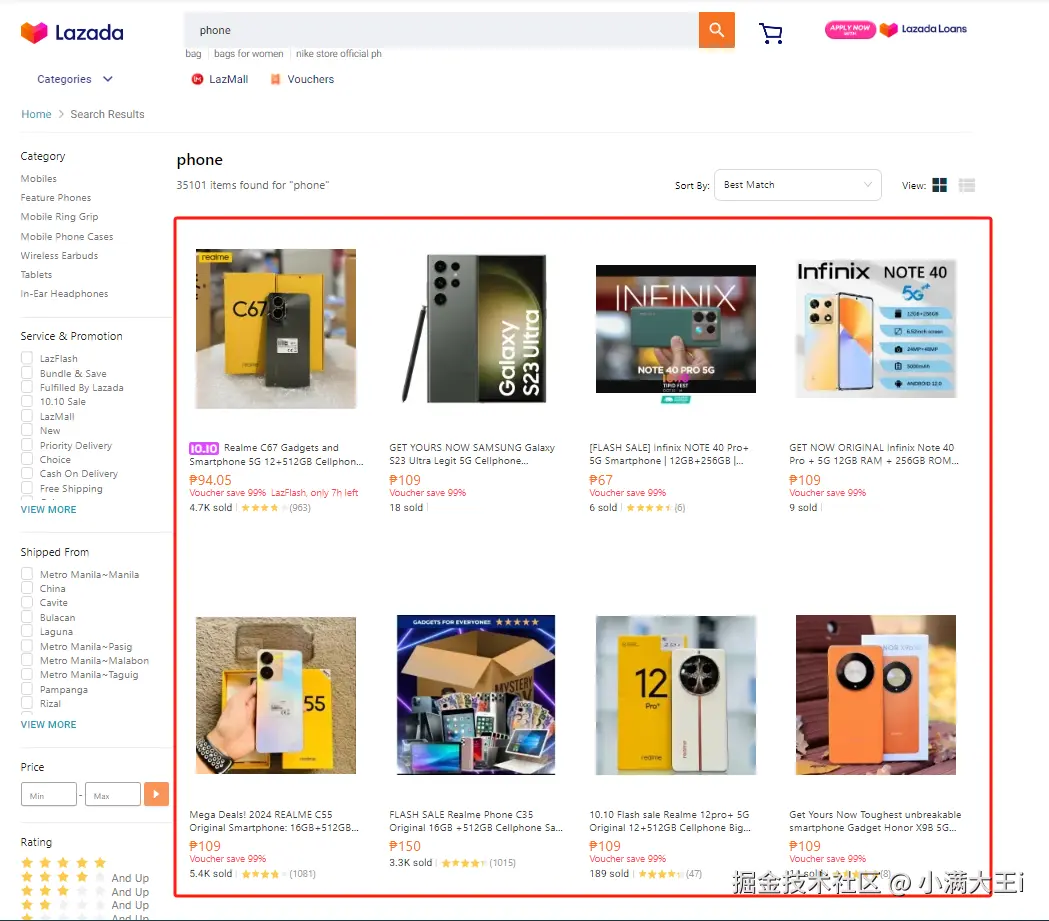Switch to grid view icon

point(939,185)
